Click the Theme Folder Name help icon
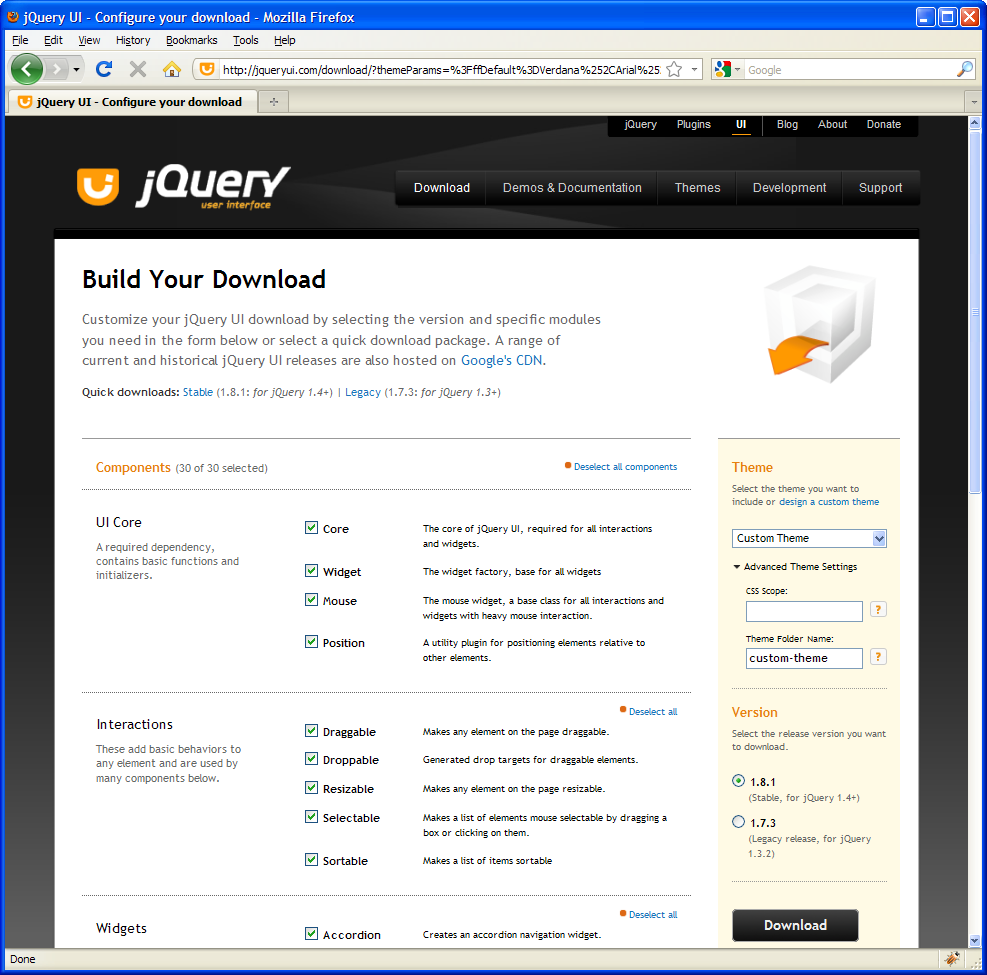987x975 pixels. point(878,657)
